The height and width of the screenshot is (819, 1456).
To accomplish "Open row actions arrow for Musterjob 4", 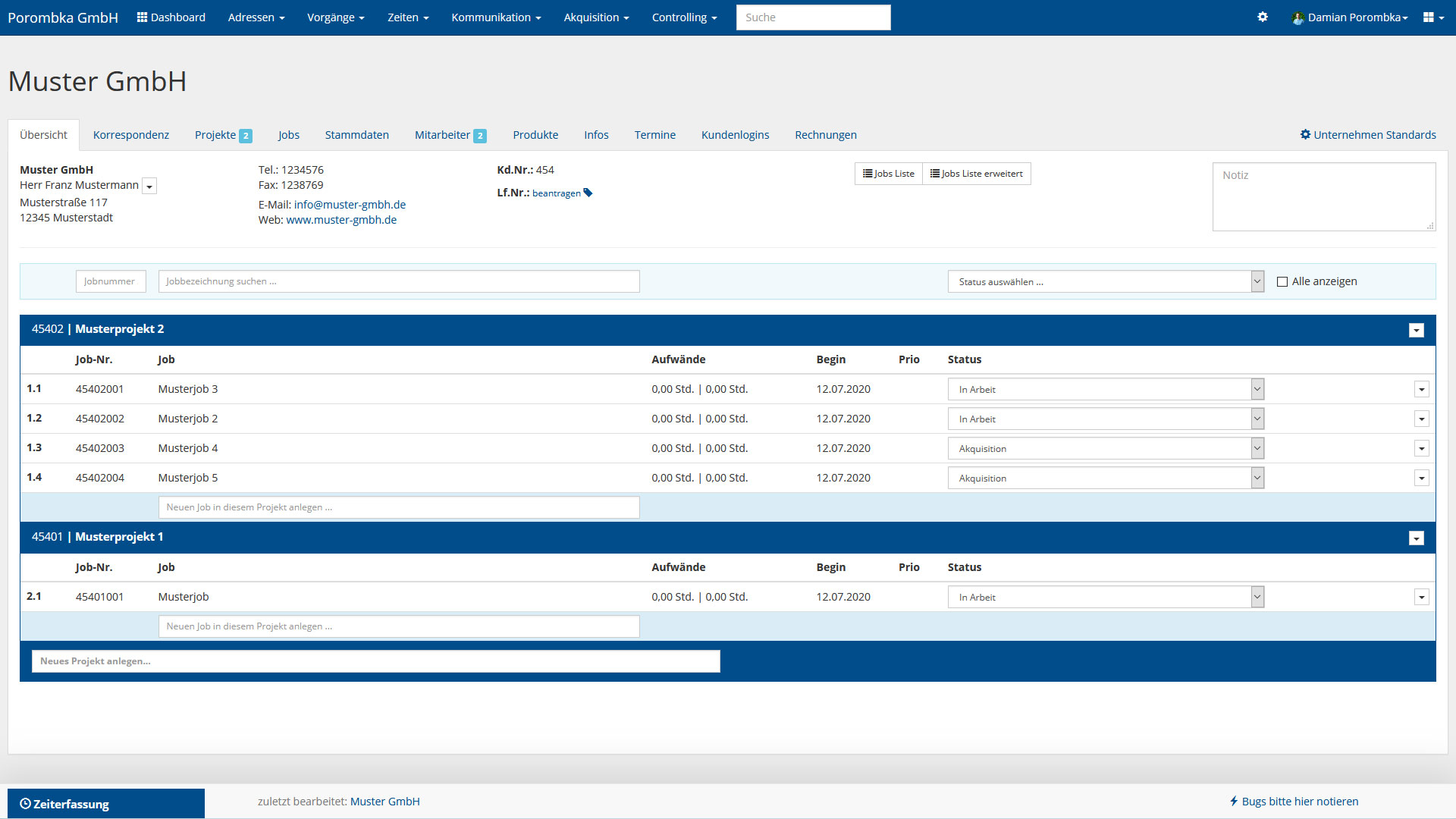I will click(x=1422, y=448).
